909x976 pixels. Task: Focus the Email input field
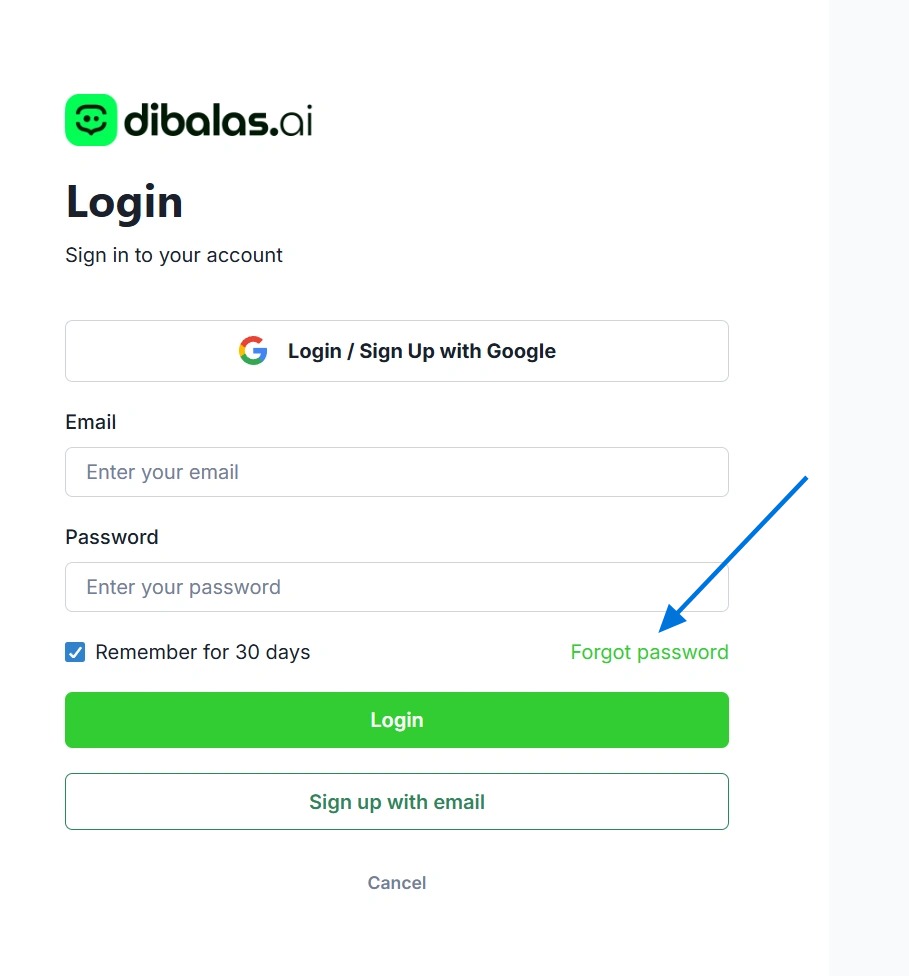pos(397,472)
